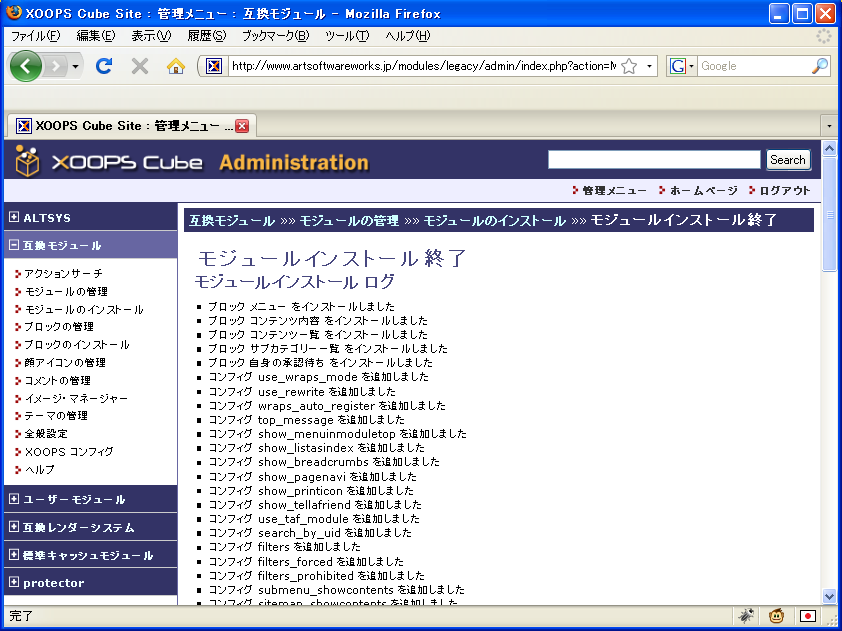Open モジュールの管理 in sidebar
Image resolution: width=842 pixels, height=631 pixels.
pyautogui.click(x=66, y=292)
